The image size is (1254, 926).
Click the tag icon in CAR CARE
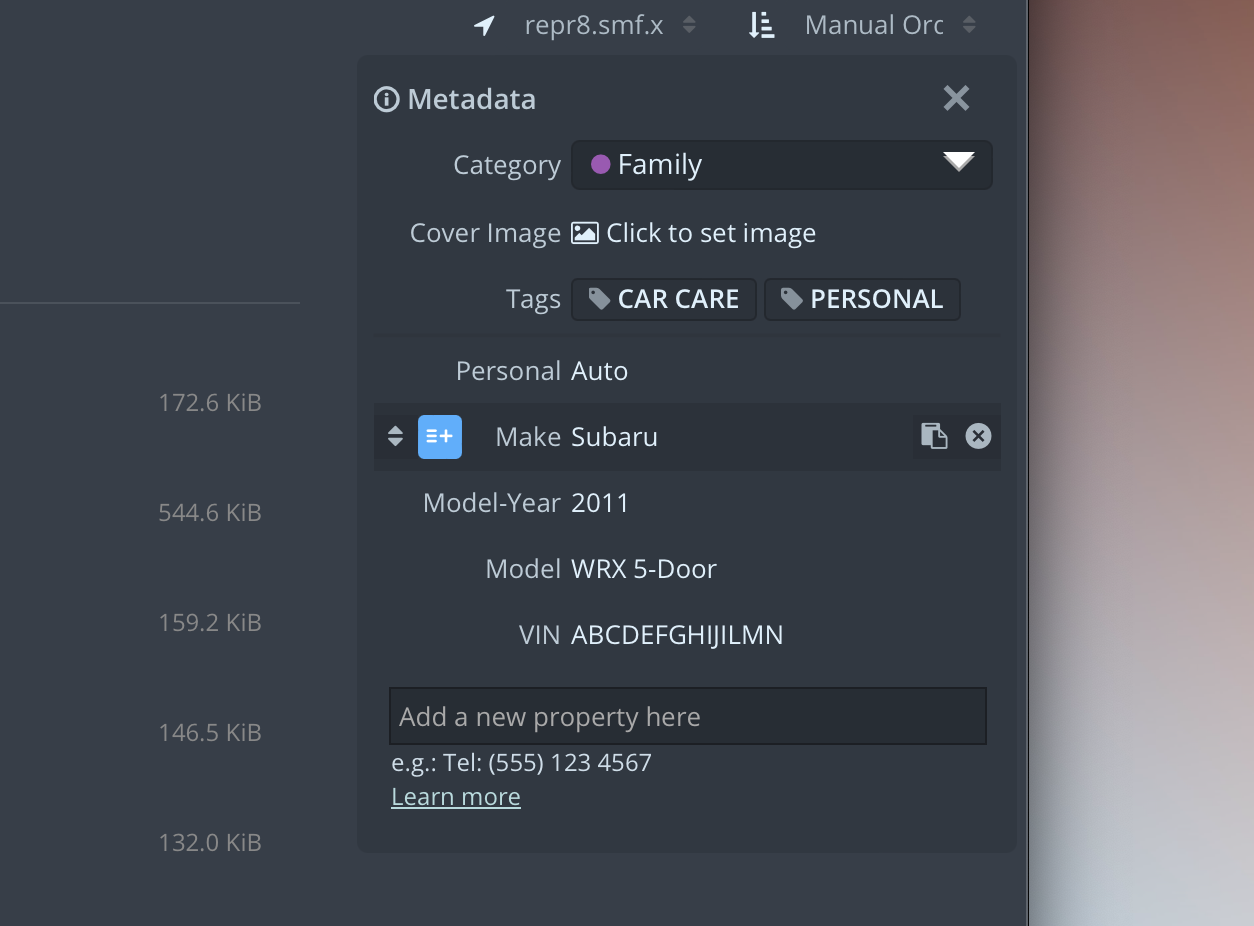coord(599,299)
